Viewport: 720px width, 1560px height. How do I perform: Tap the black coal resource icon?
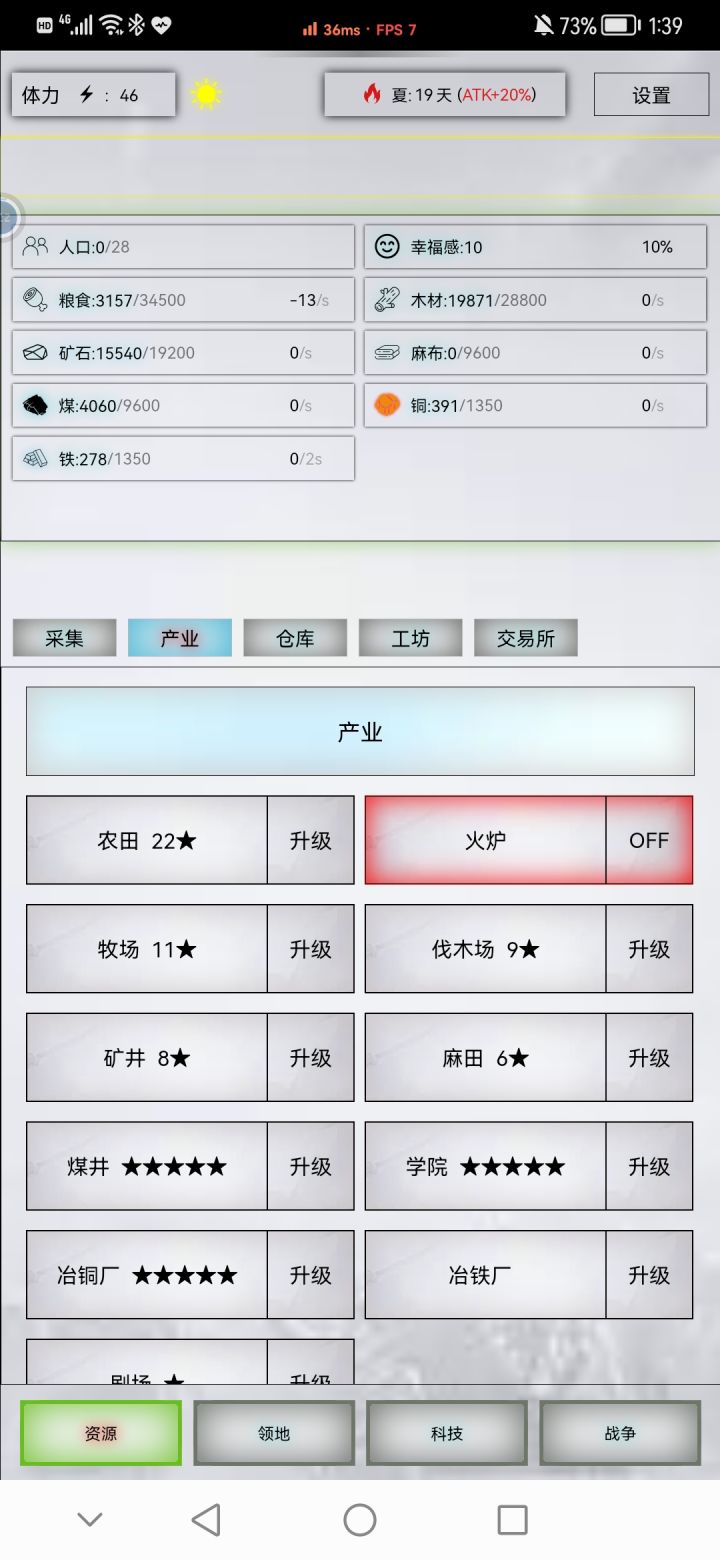point(35,405)
